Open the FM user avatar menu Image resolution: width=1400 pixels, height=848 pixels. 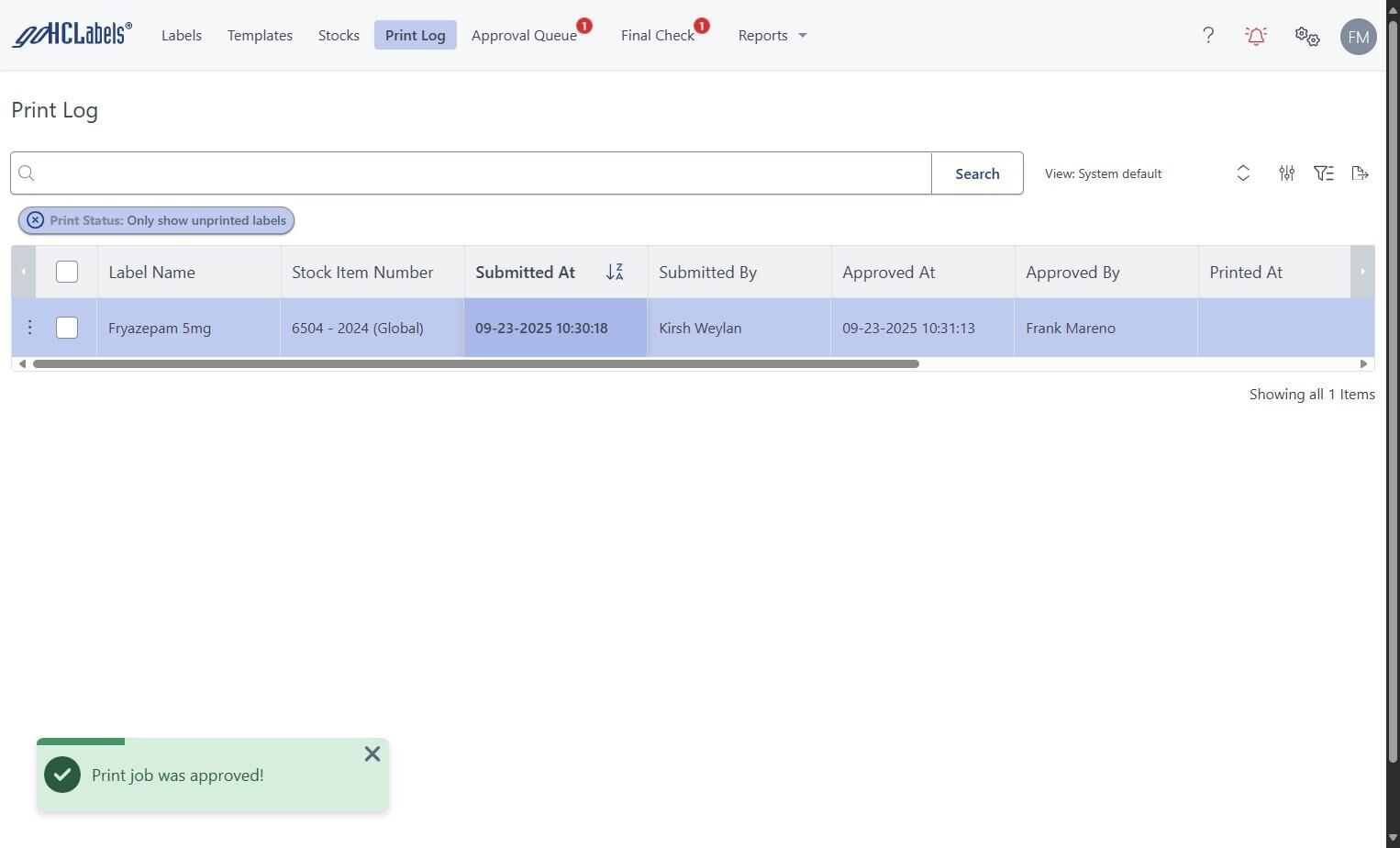coord(1358,37)
